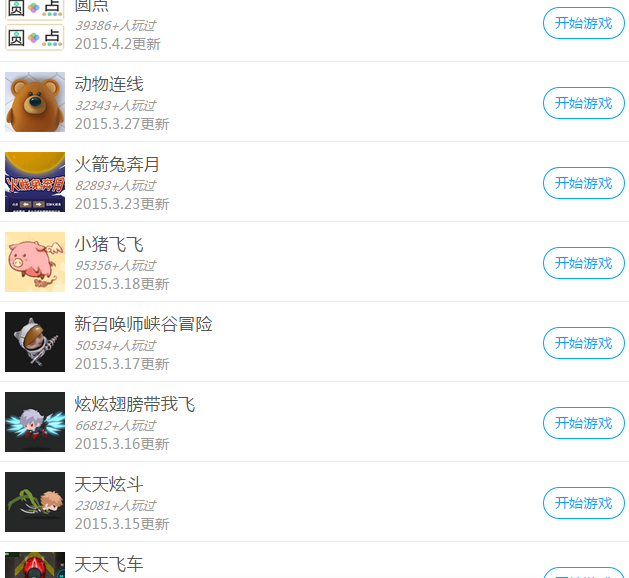Select the 火箭兔奔月 game icon
629x578 pixels.
35,182
